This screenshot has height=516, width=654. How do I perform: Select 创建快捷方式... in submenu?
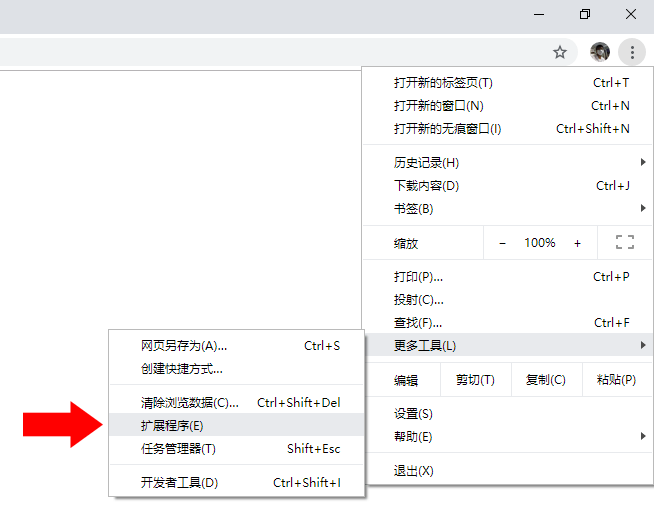coord(236,368)
